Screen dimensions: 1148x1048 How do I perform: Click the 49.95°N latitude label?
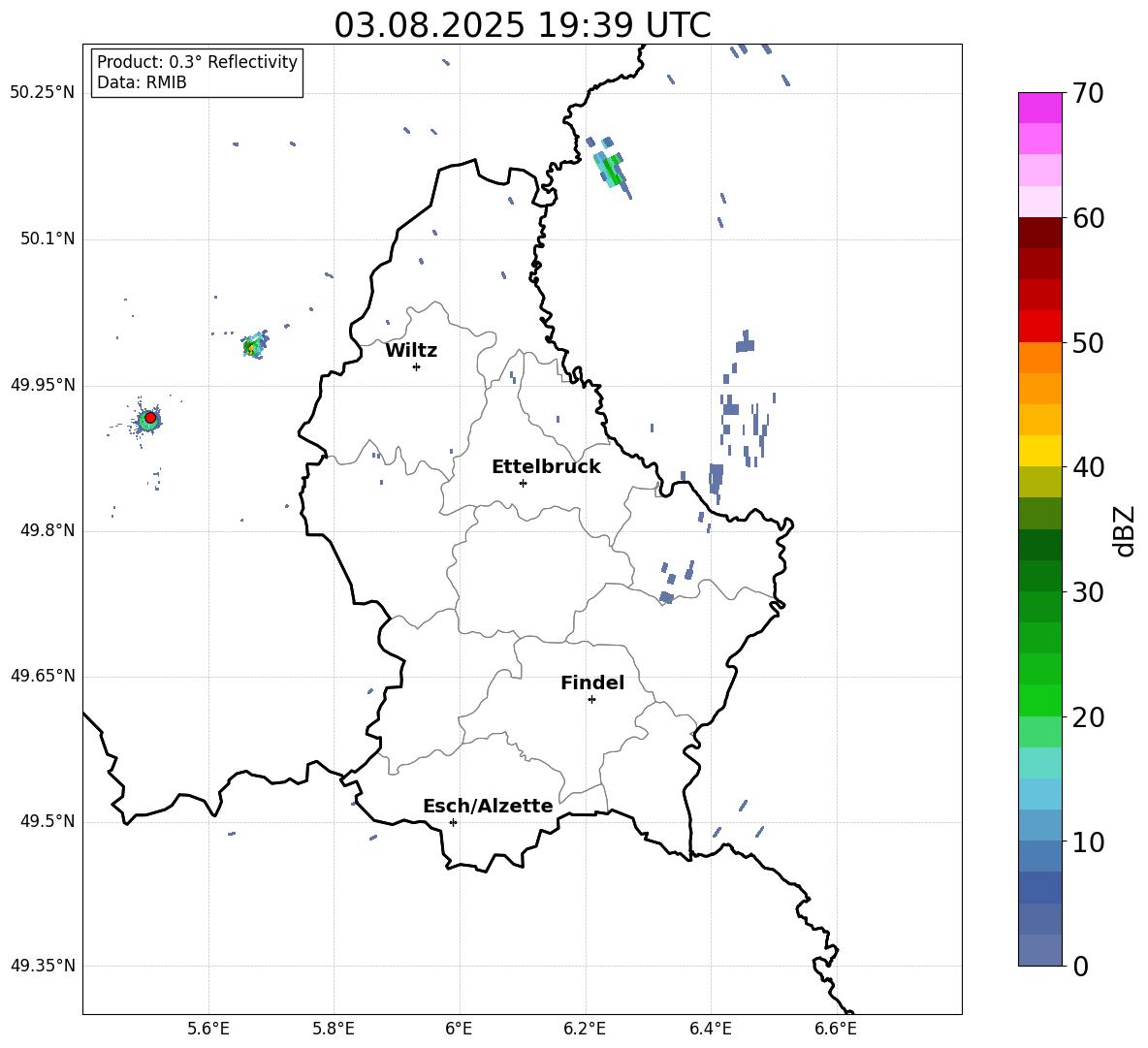point(43,385)
